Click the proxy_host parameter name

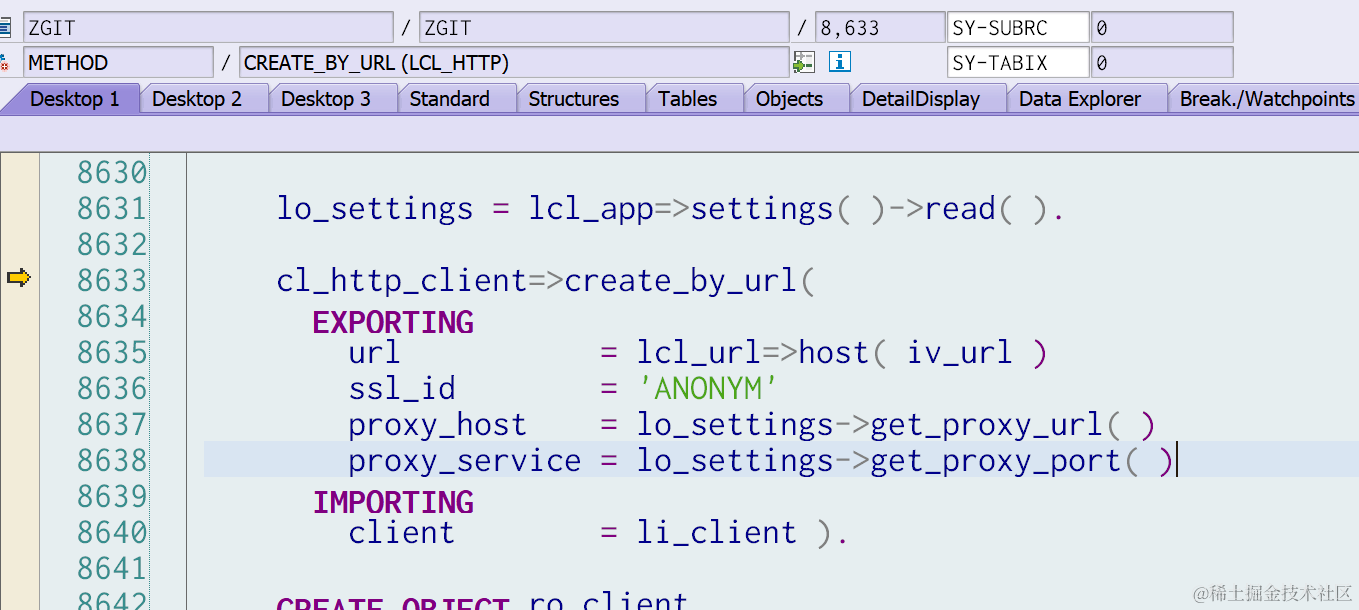pos(437,425)
